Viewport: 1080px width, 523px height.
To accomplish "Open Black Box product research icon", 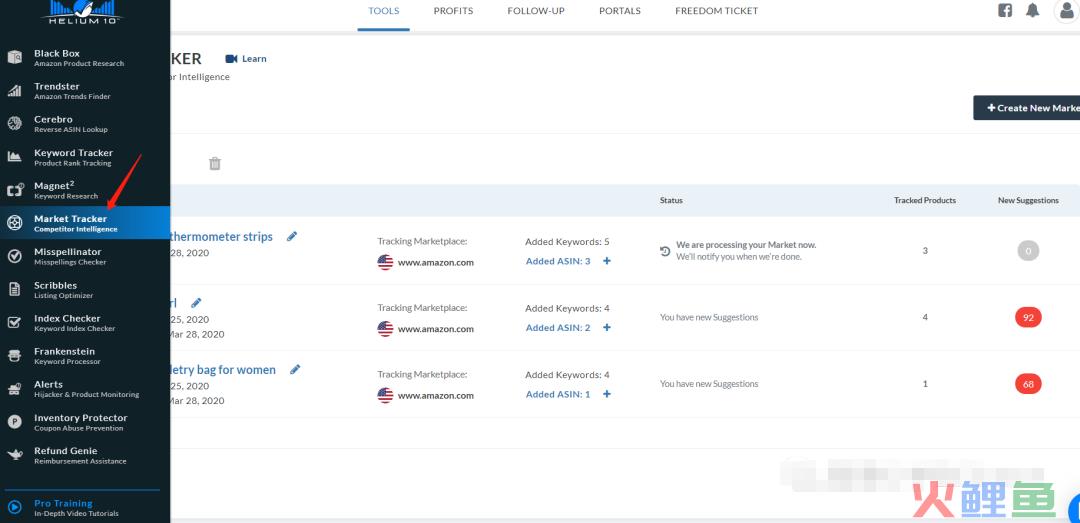I will [x=14, y=57].
